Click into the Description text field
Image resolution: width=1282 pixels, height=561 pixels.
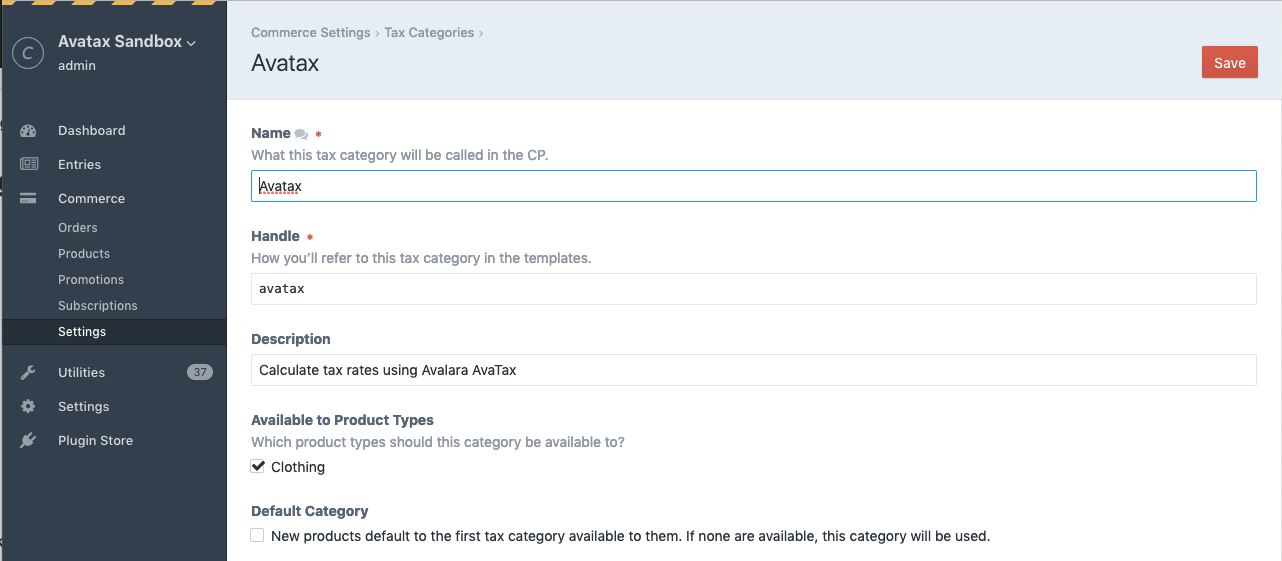coord(753,370)
